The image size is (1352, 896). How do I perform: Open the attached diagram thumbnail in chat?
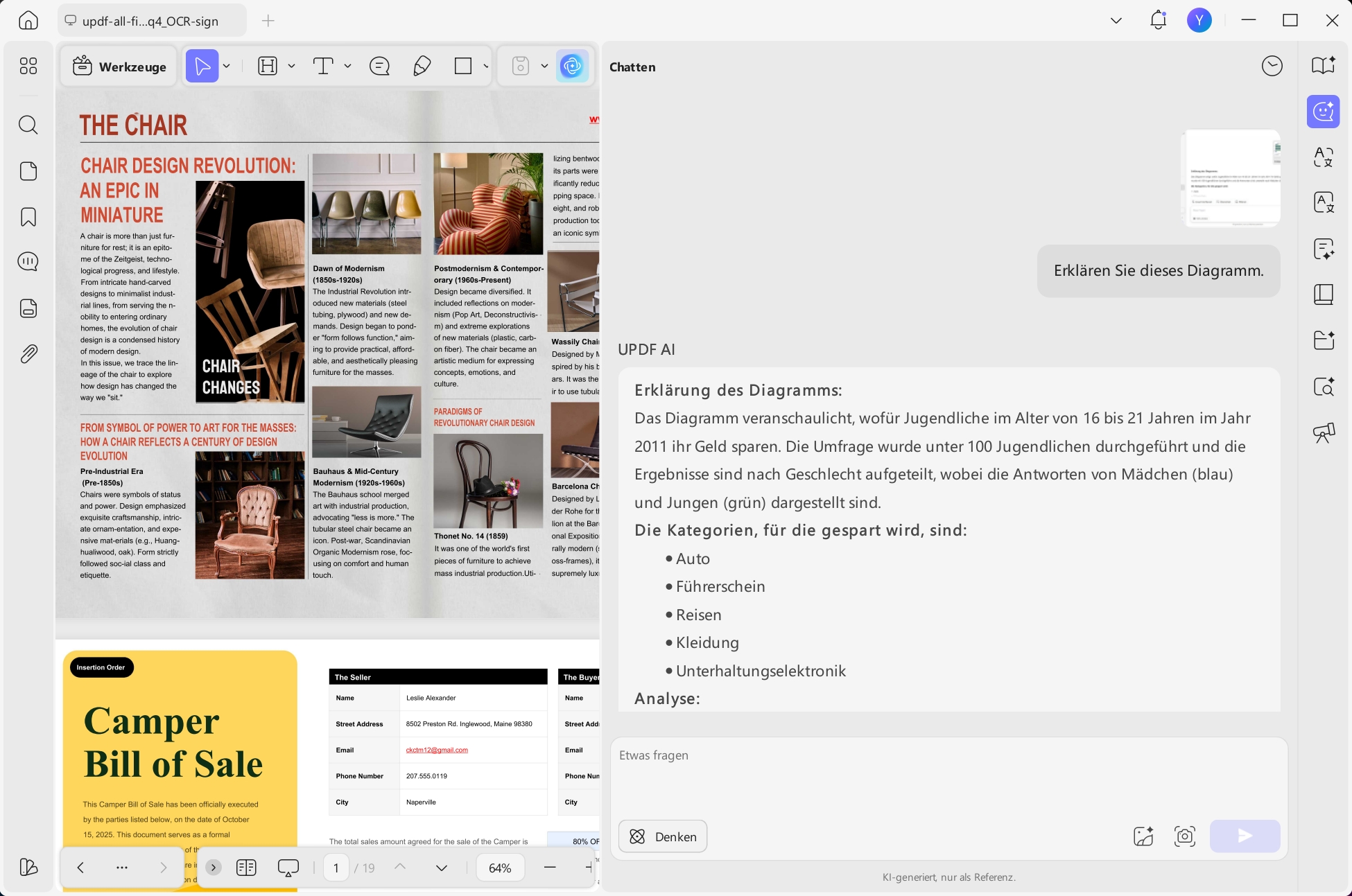1231,178
